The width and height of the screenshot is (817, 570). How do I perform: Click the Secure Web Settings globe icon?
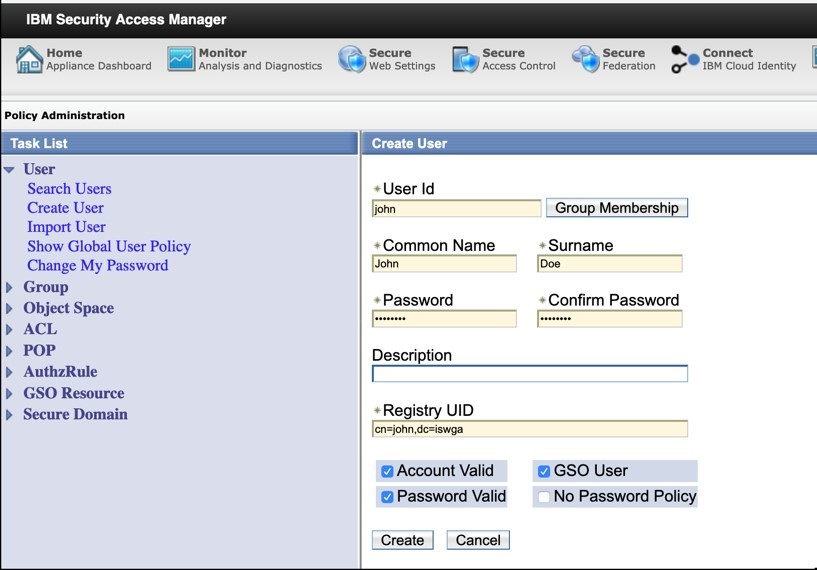coord(352,59)
